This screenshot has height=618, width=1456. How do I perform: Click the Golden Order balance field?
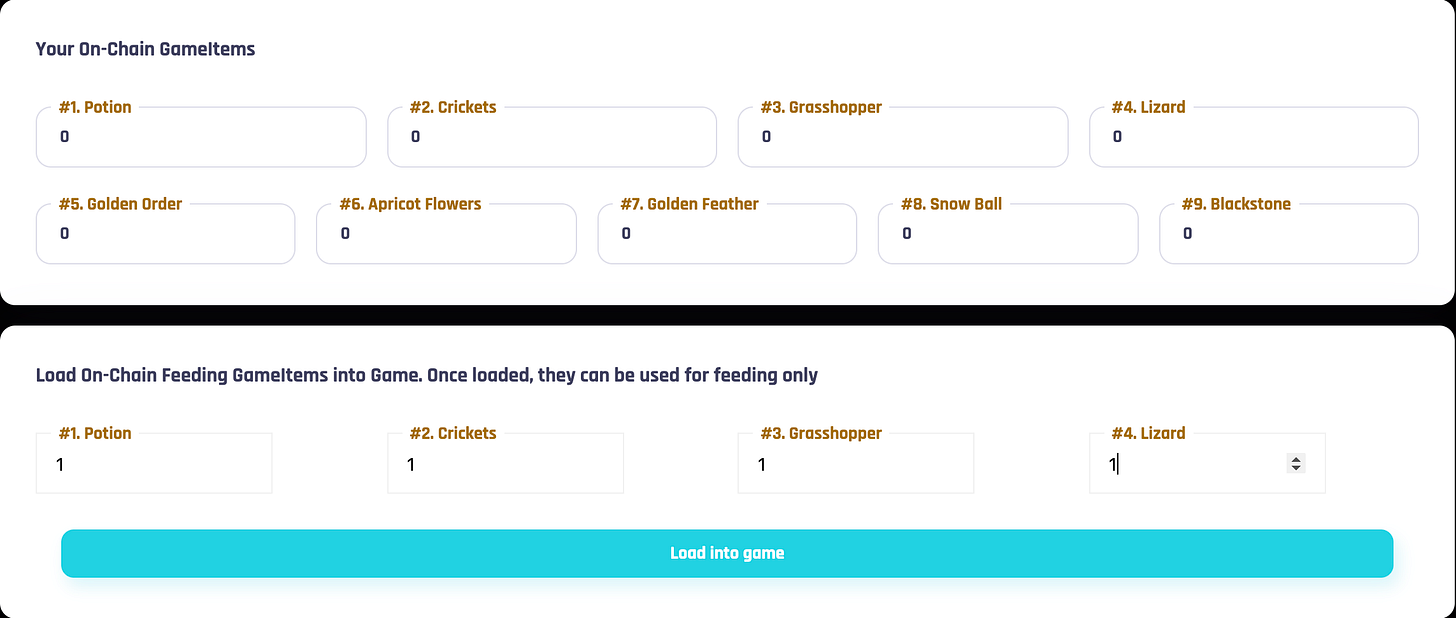(x=165, y=234)
